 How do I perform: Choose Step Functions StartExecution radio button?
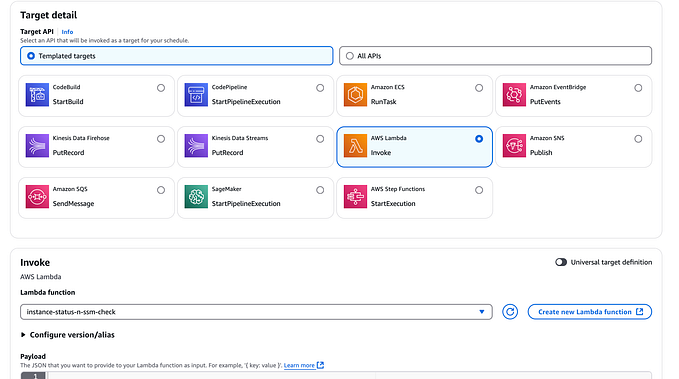[x=479, y=190]
